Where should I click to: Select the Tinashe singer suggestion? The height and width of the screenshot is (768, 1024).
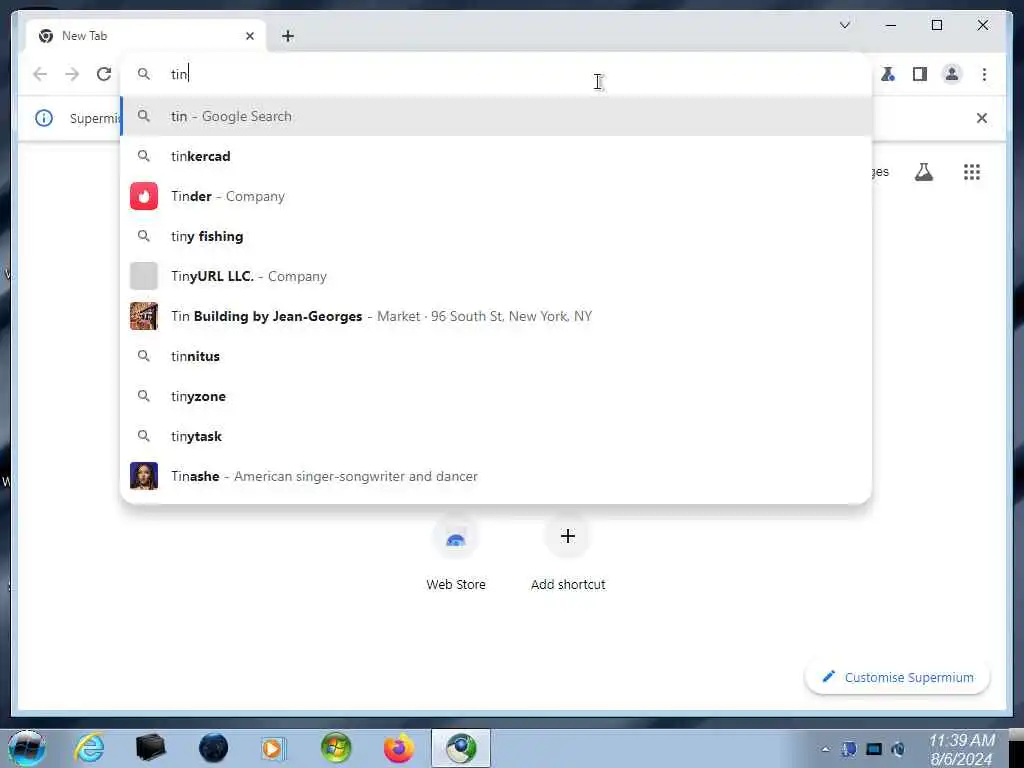pos(496,476)
